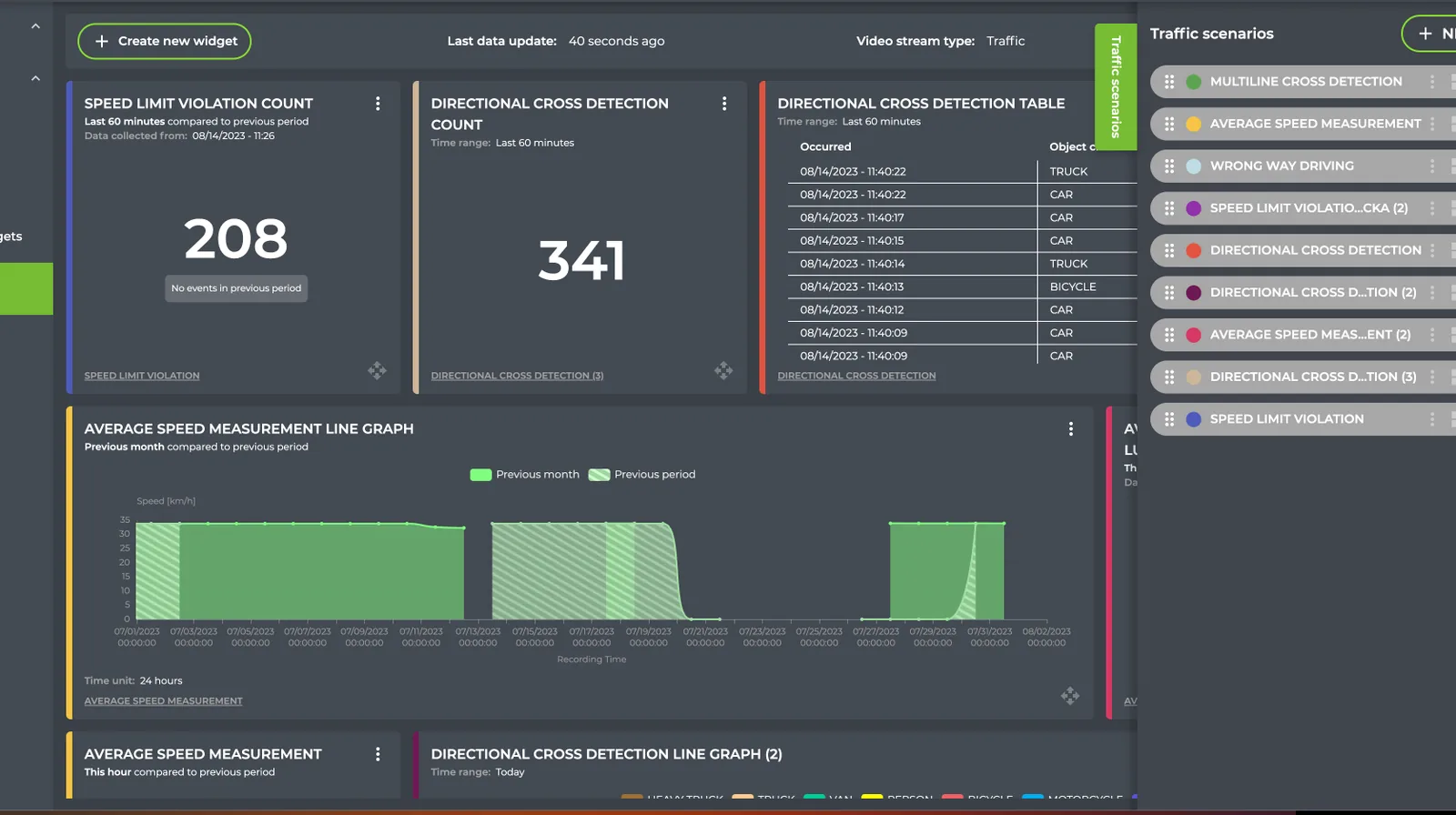Click drag handle of Directional Cross D...TION (3) scenario
The height and width of the screenshot is (815, 1456).
click(x=1169, y=377)
